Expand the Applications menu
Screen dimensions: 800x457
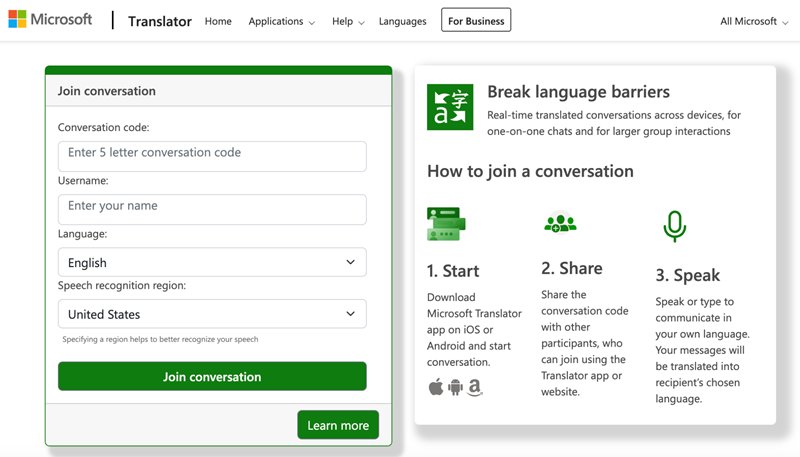click(282, 21)
